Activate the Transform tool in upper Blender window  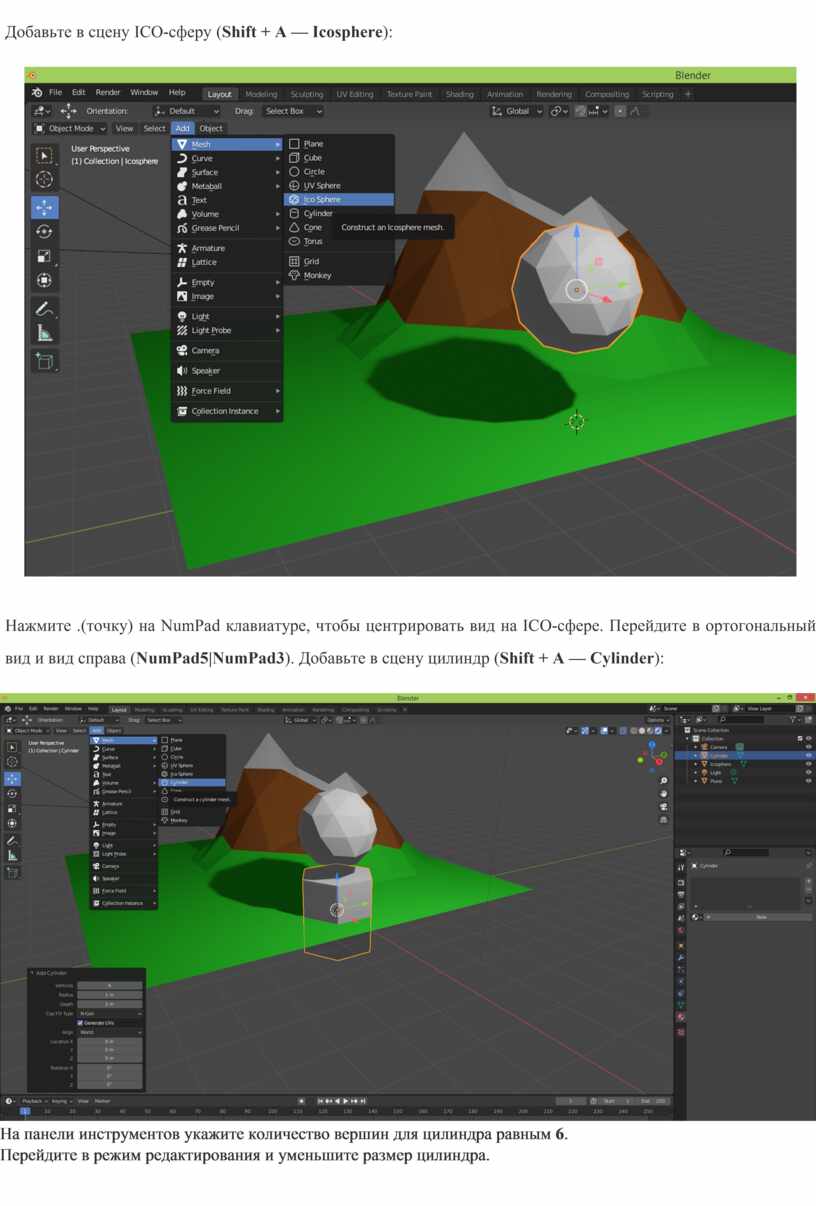tap(44, 280)
